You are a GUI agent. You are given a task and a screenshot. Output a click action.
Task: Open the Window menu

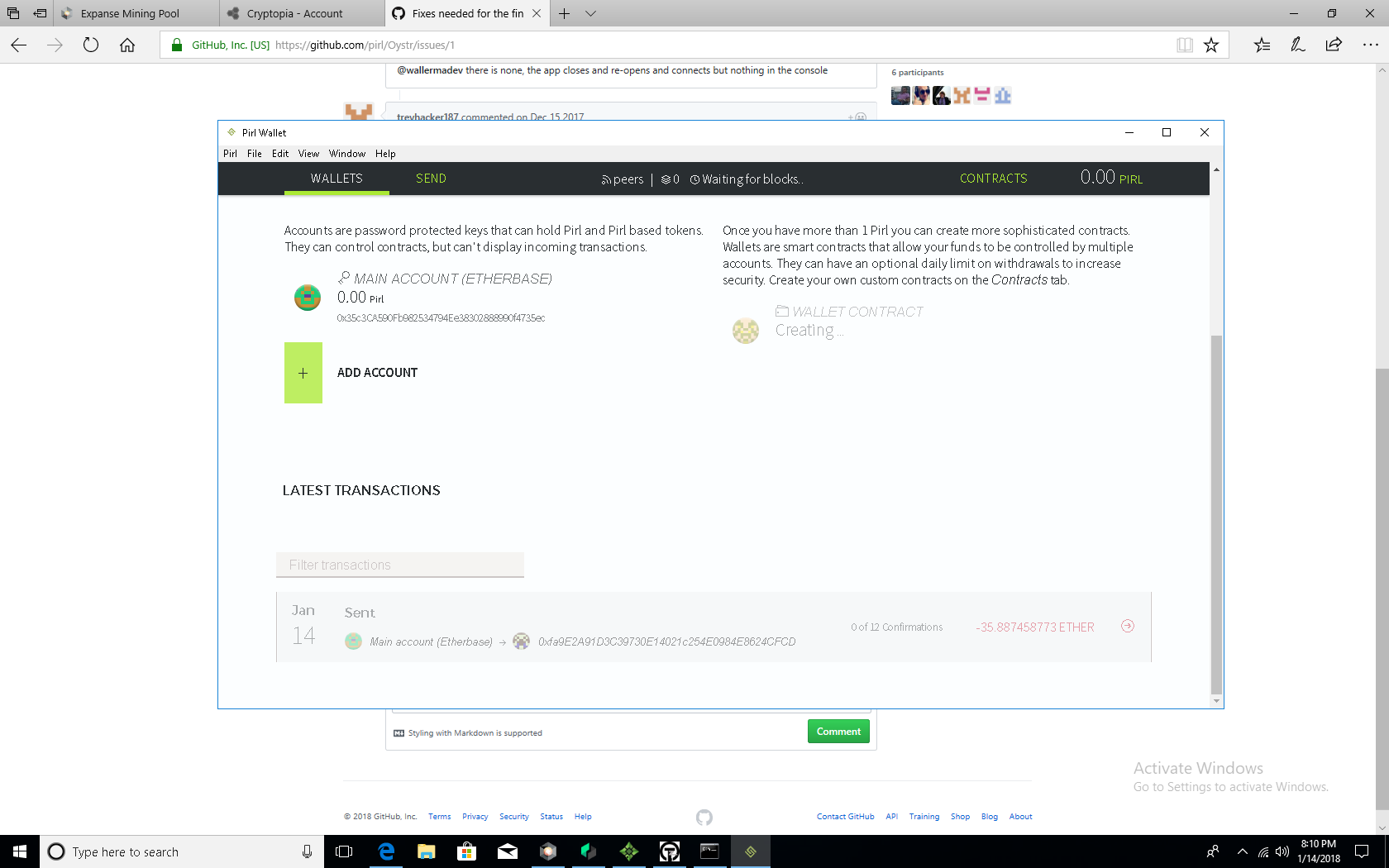346,153
